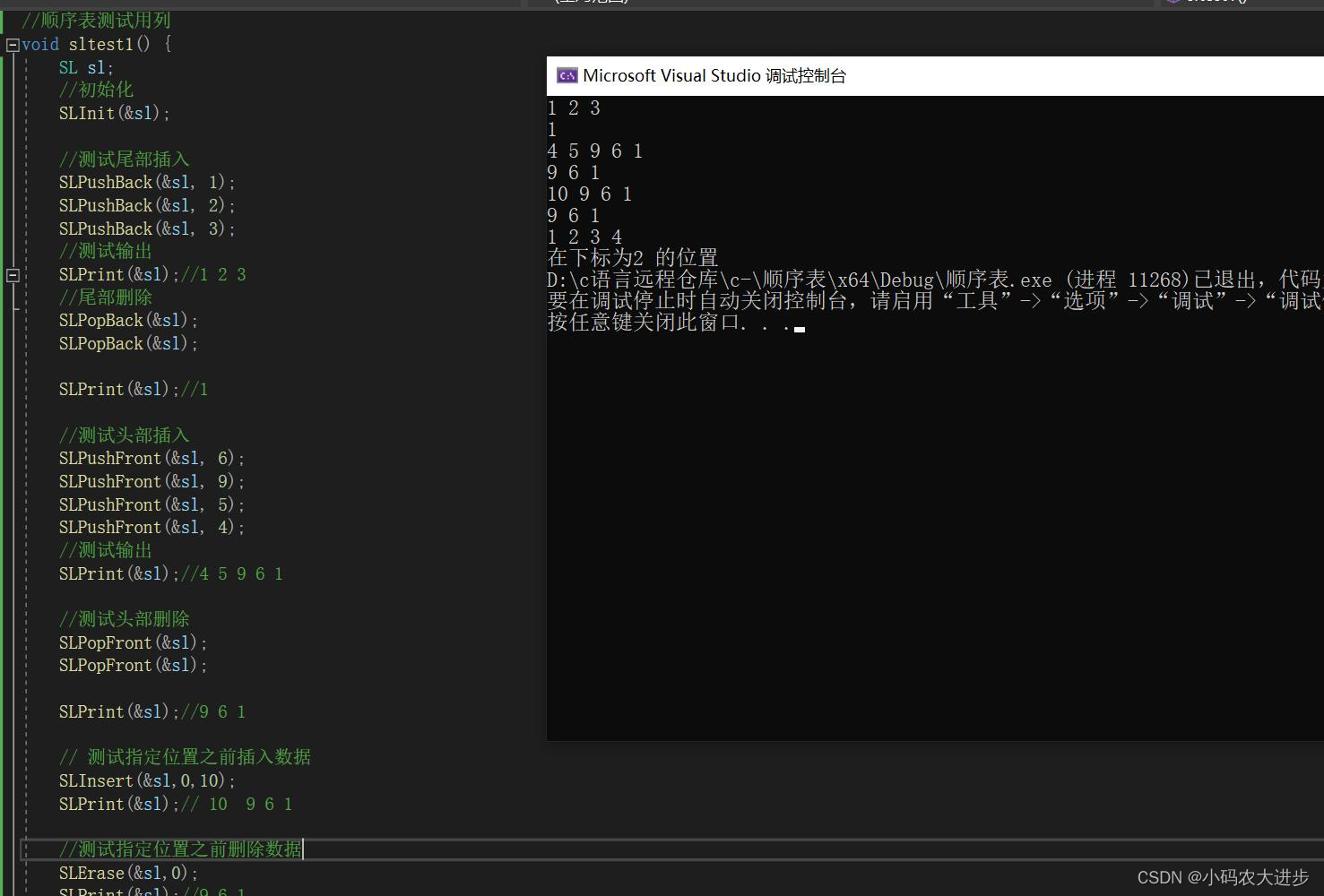
Task: Click the // 测试指定位置之前插入数据 comment
Action: point(185,757)
